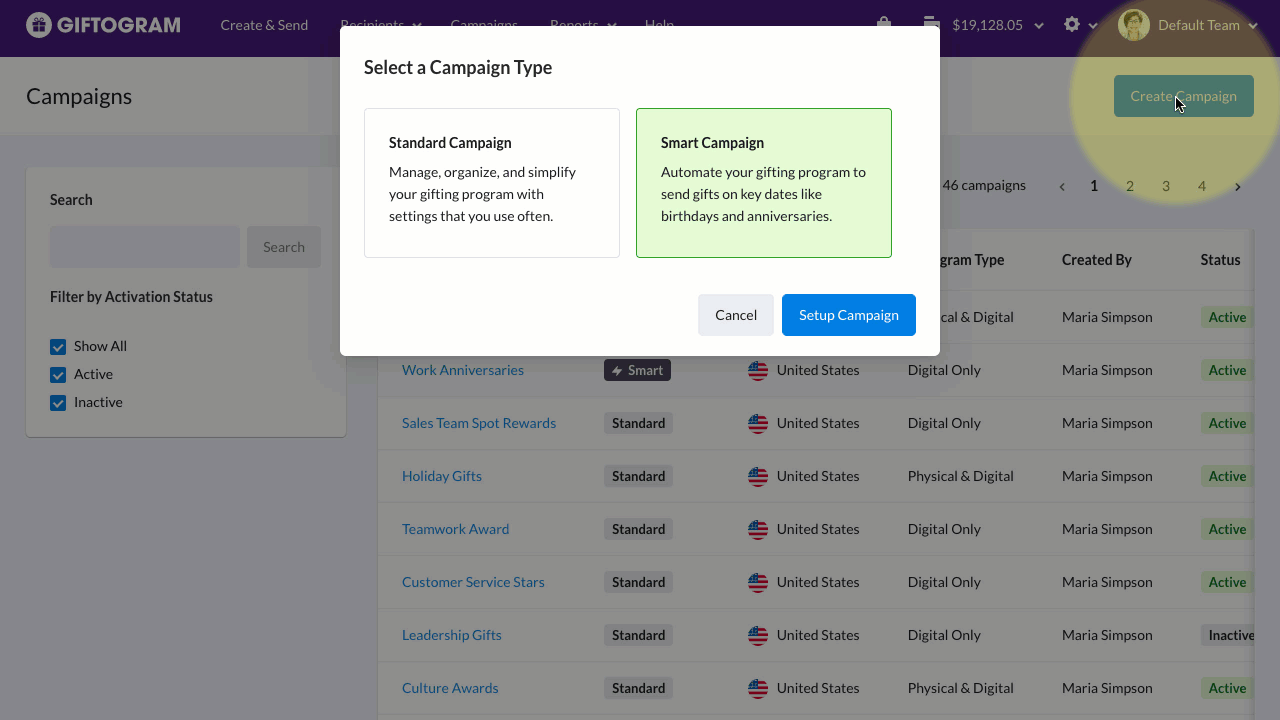1280x720 pixels.
Task: Click Setup Campaign button
Action: pyautogui.click(x=849, y=315)
